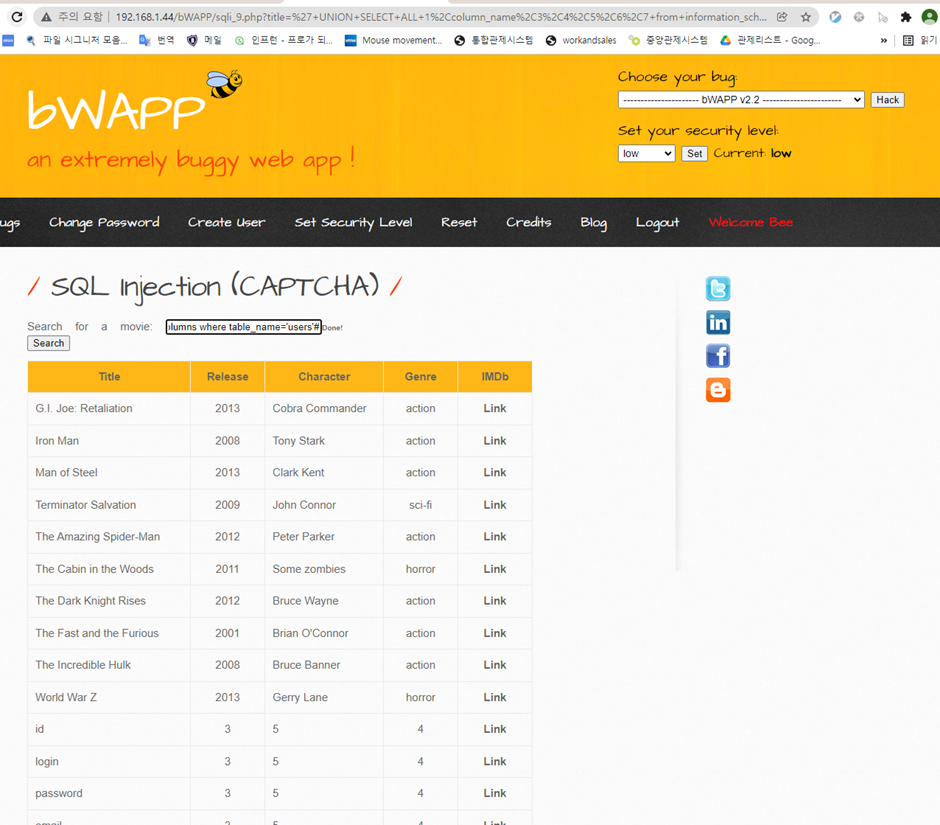940x825 pixels.
Task: Click Logout in the navigation bar
Action: [657, 222]
